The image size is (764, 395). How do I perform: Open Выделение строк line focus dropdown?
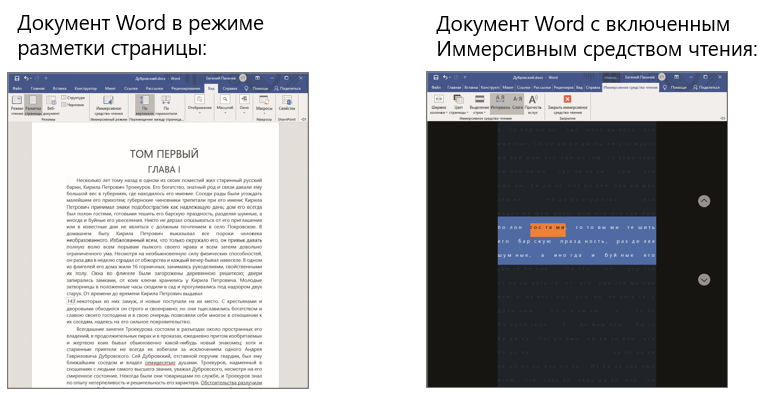[x=479, y=104]
